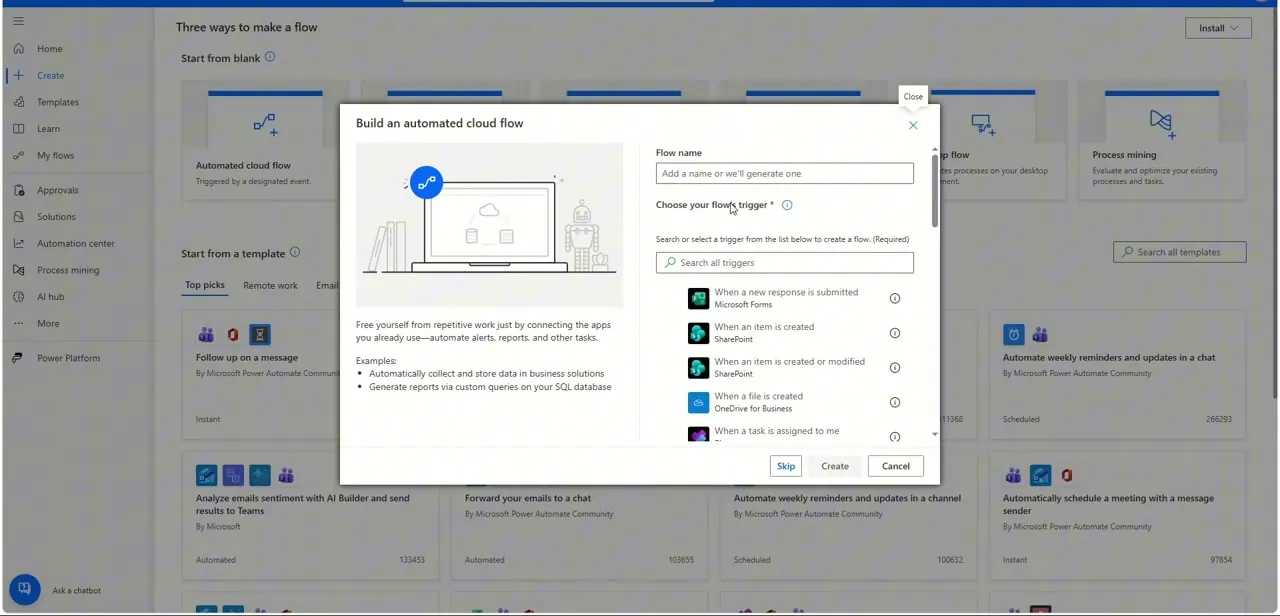This screenshot has width=1280, height=616.
Task: Select Create in the sidebar
Action: pyautogui.click(x=50, y=75)
